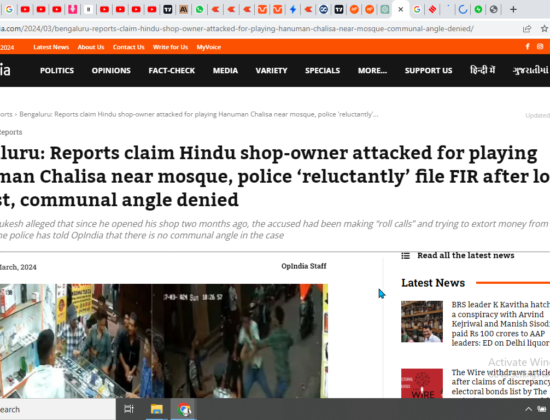Click the breadcrumb article title text
The image size is (550, 420).
click(x=199, y=114)
